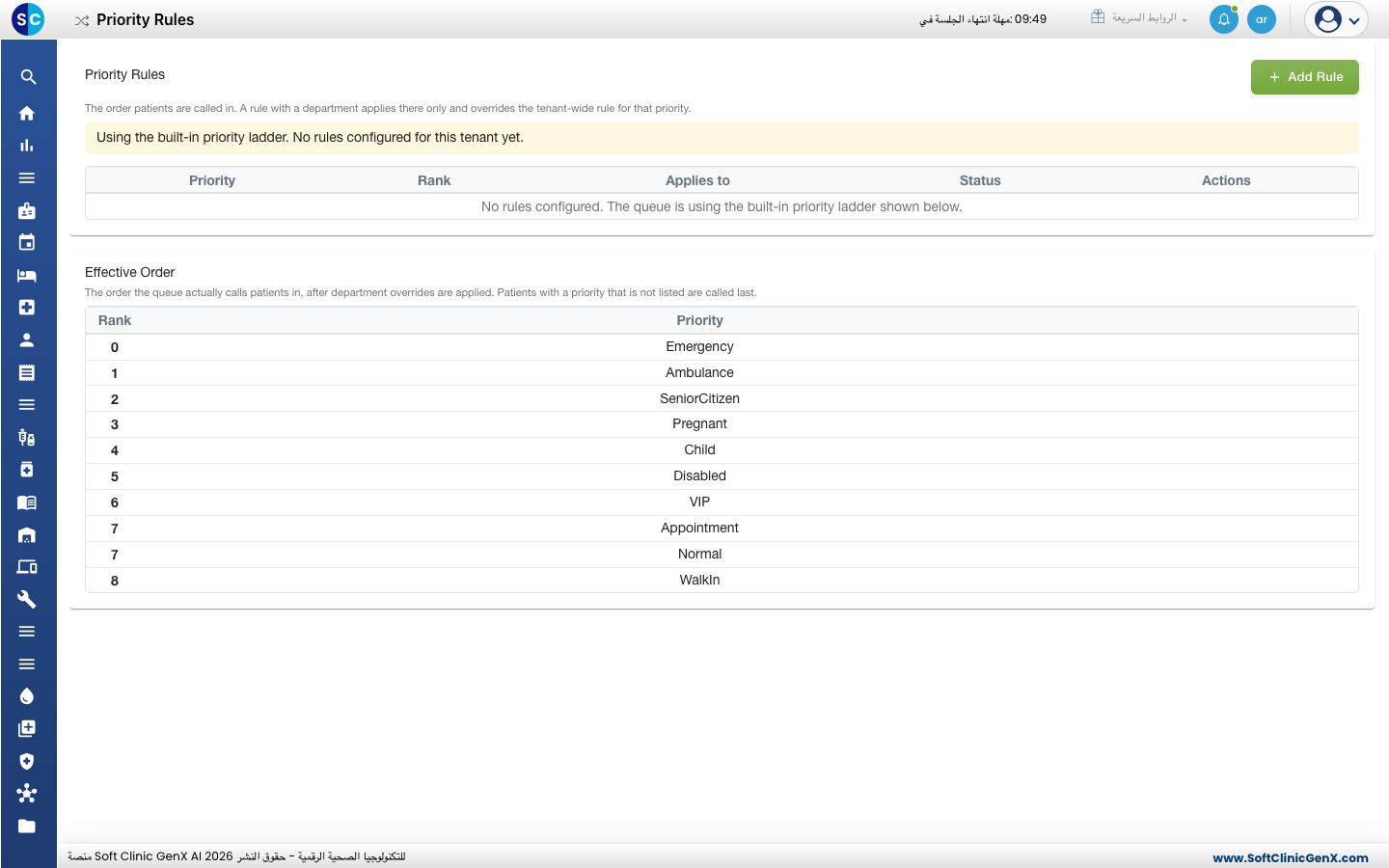Open the user profile menu
The height and width of the screenshot is (868, 1389).
(x=1337, y=19)
